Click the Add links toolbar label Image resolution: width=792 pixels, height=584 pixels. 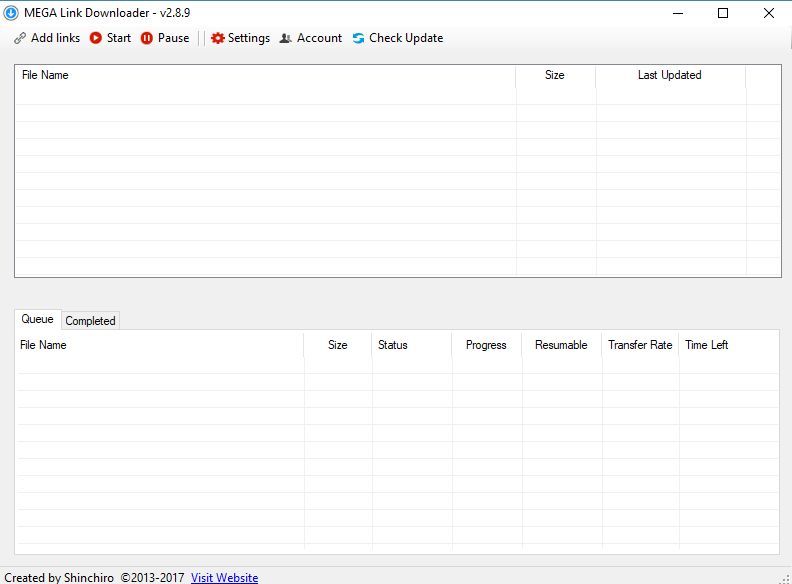click(x=56, y=38)
